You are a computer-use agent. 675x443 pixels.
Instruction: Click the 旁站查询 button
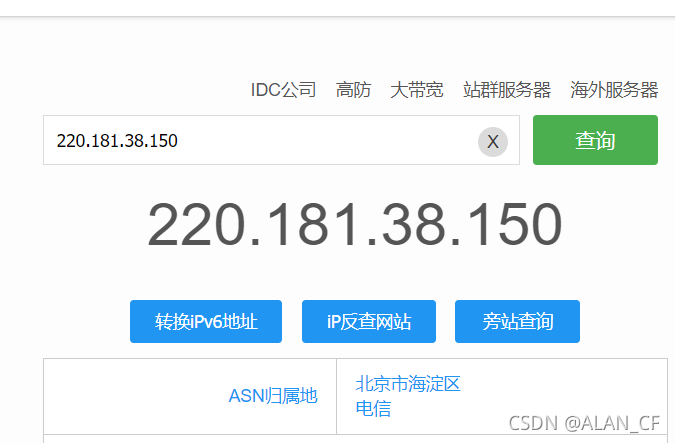pos(517,322)
